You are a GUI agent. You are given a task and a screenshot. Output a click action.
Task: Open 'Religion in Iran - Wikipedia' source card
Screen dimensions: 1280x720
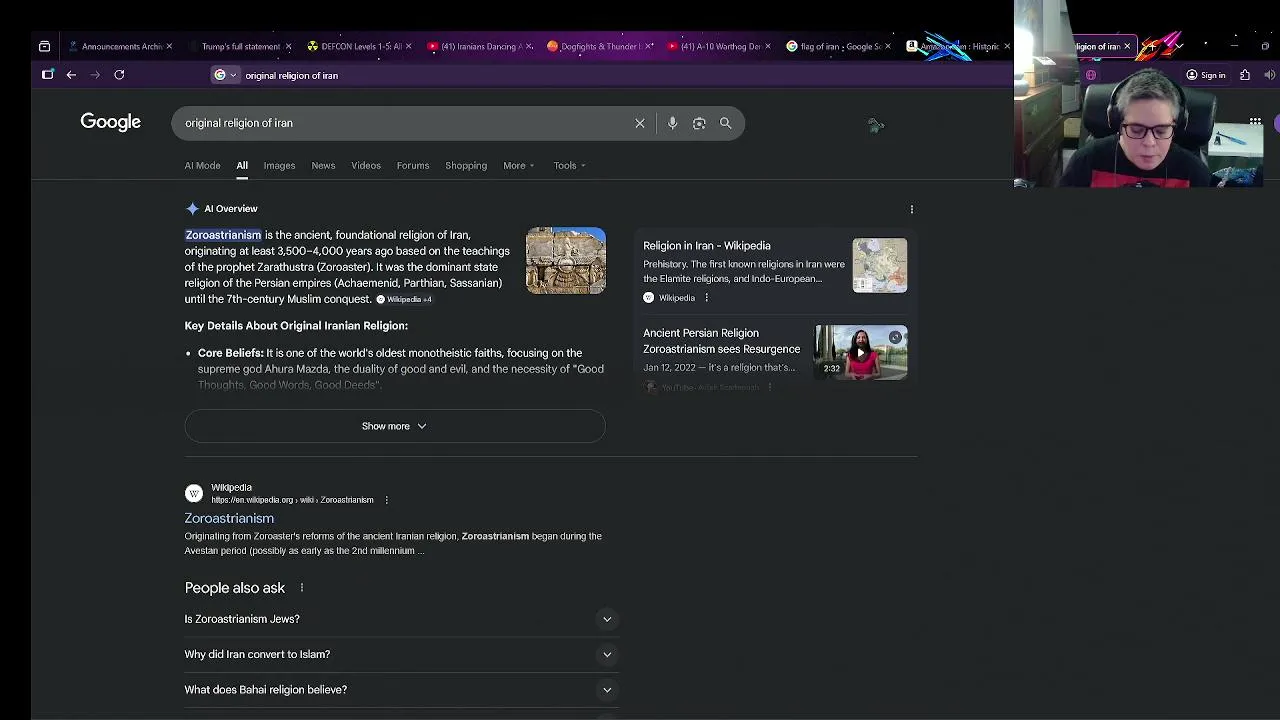707,246
